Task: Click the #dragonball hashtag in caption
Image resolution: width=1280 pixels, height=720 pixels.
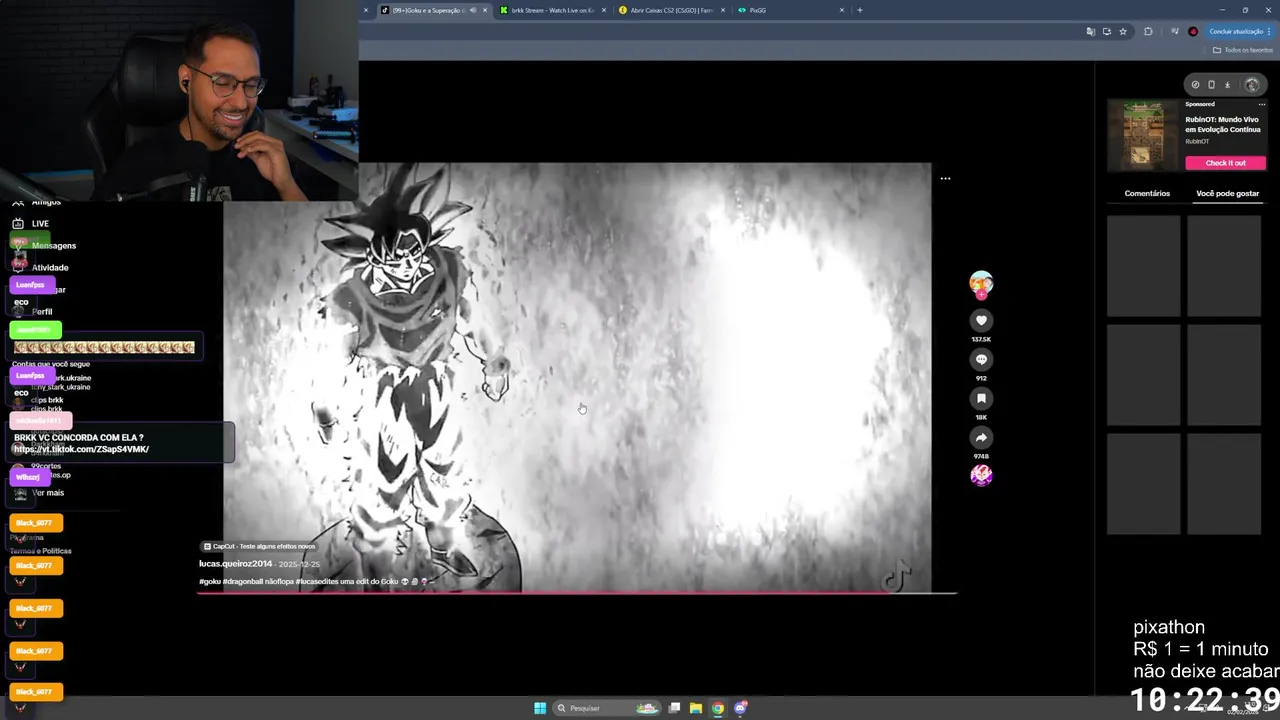Action: click(245, 581)
